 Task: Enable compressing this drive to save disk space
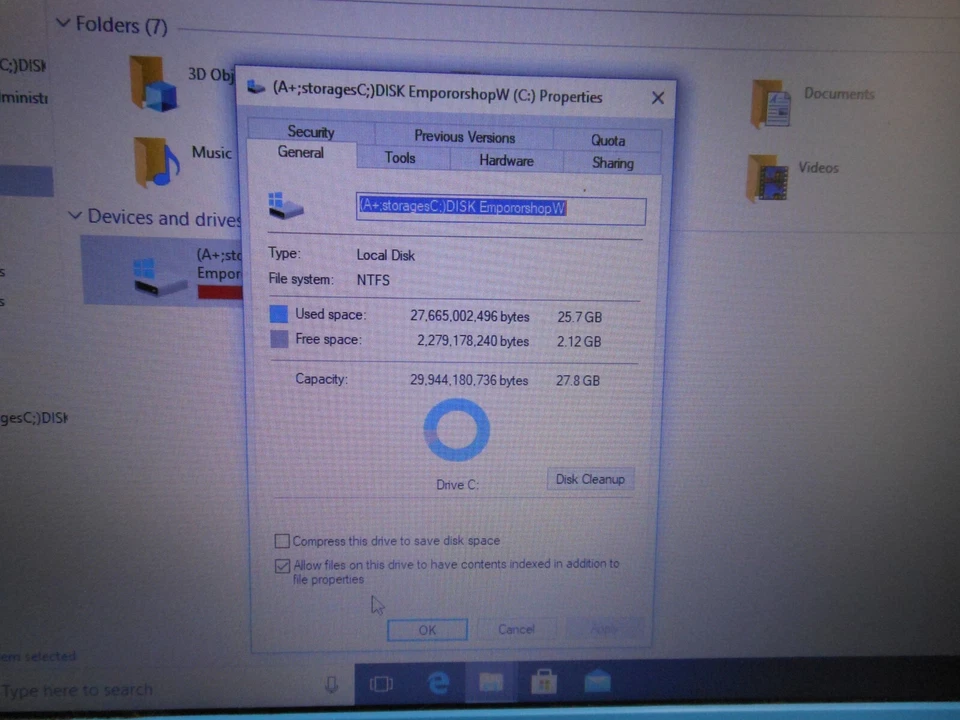tap(282, 541)
